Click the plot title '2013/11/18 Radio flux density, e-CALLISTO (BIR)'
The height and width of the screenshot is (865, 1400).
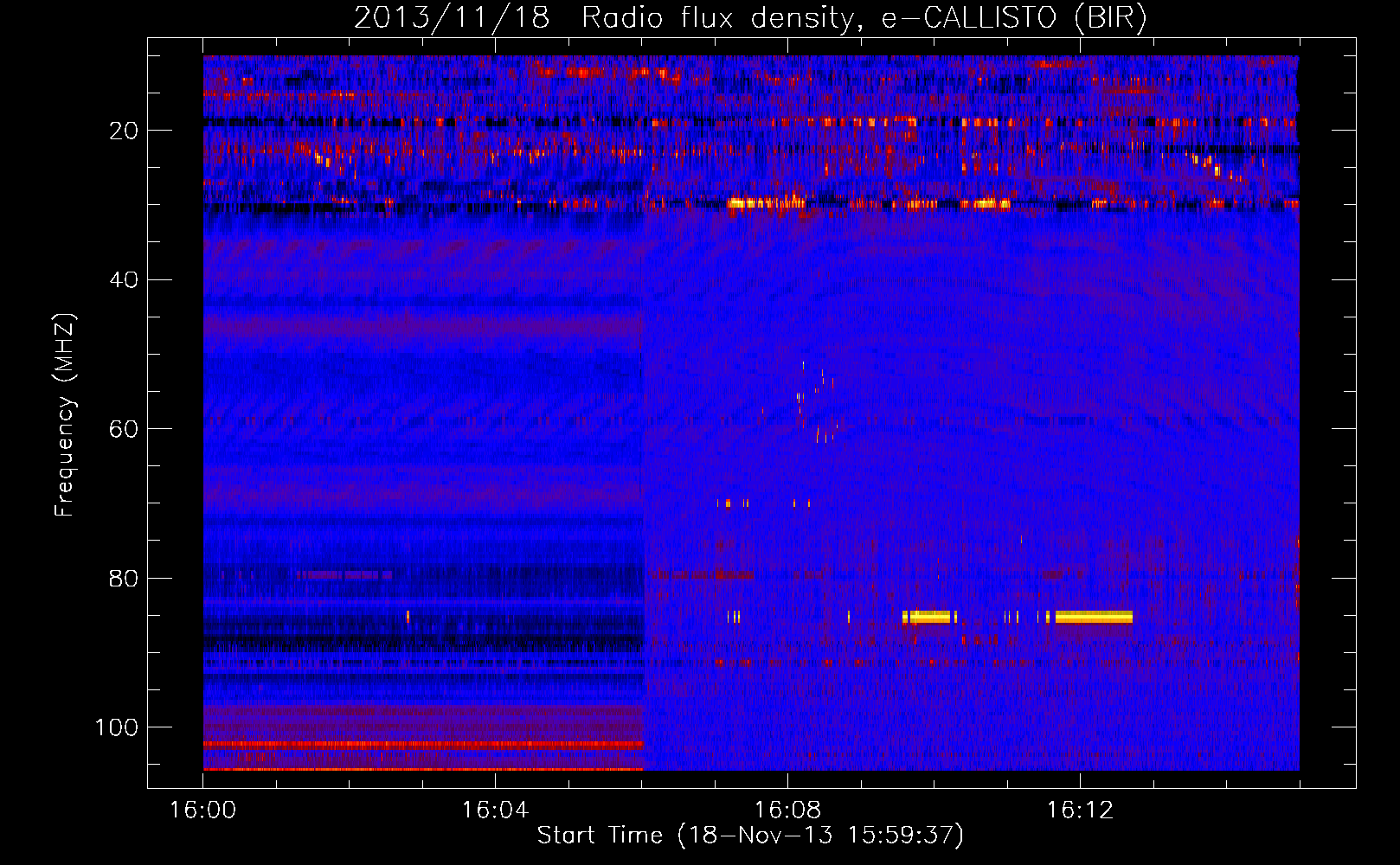point(750,17)
